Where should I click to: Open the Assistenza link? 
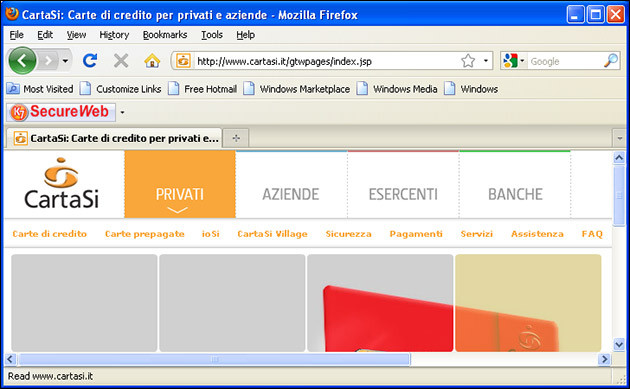(x=537, y=234)
